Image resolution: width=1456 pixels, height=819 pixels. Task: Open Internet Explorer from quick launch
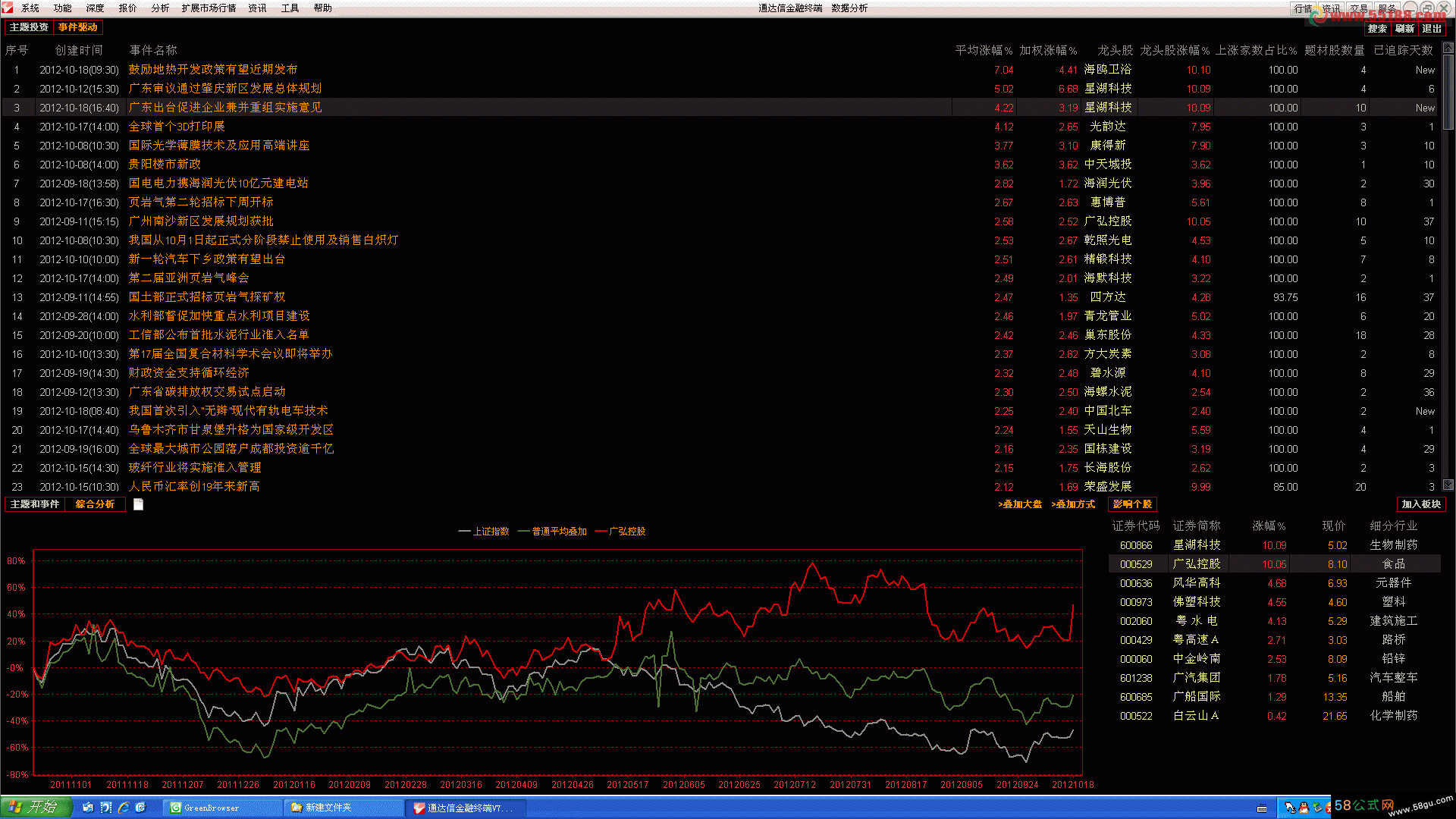(x=123, y=808)
